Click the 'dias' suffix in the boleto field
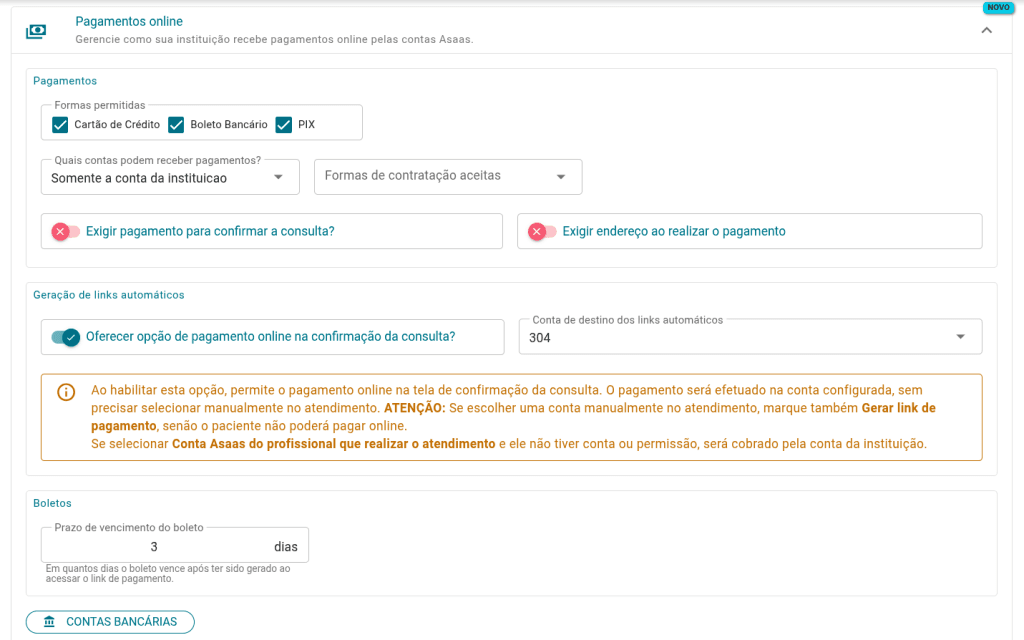This screenshot has width=1024, height=640. (x=286, y=547)
